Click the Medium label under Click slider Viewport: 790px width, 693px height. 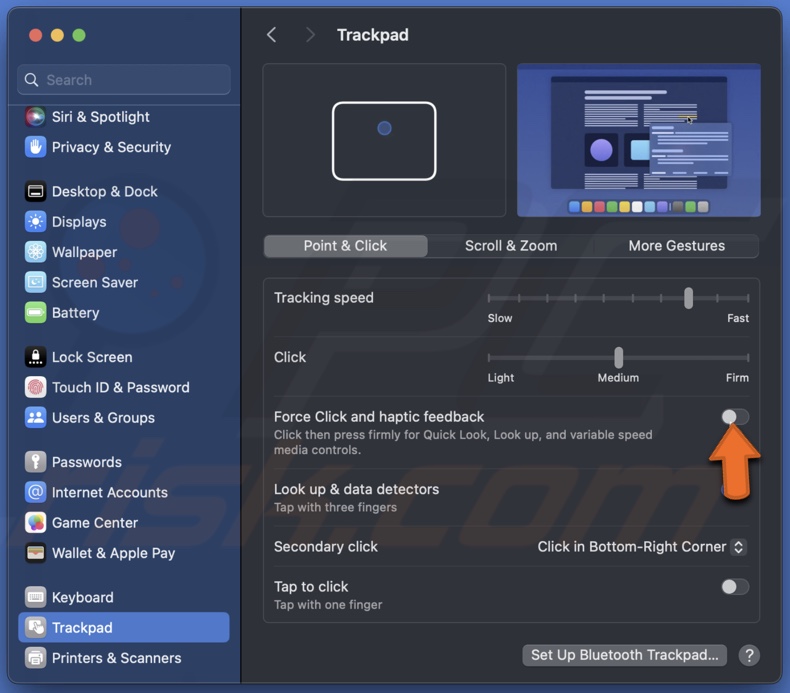(618, 377)
